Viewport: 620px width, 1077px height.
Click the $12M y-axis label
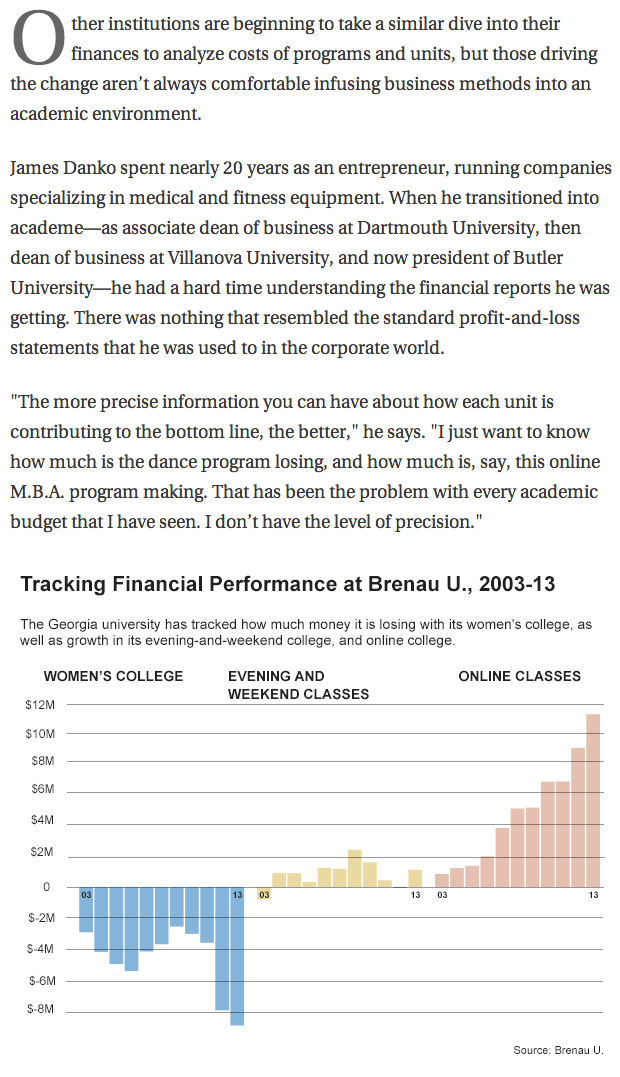point(40,705)
